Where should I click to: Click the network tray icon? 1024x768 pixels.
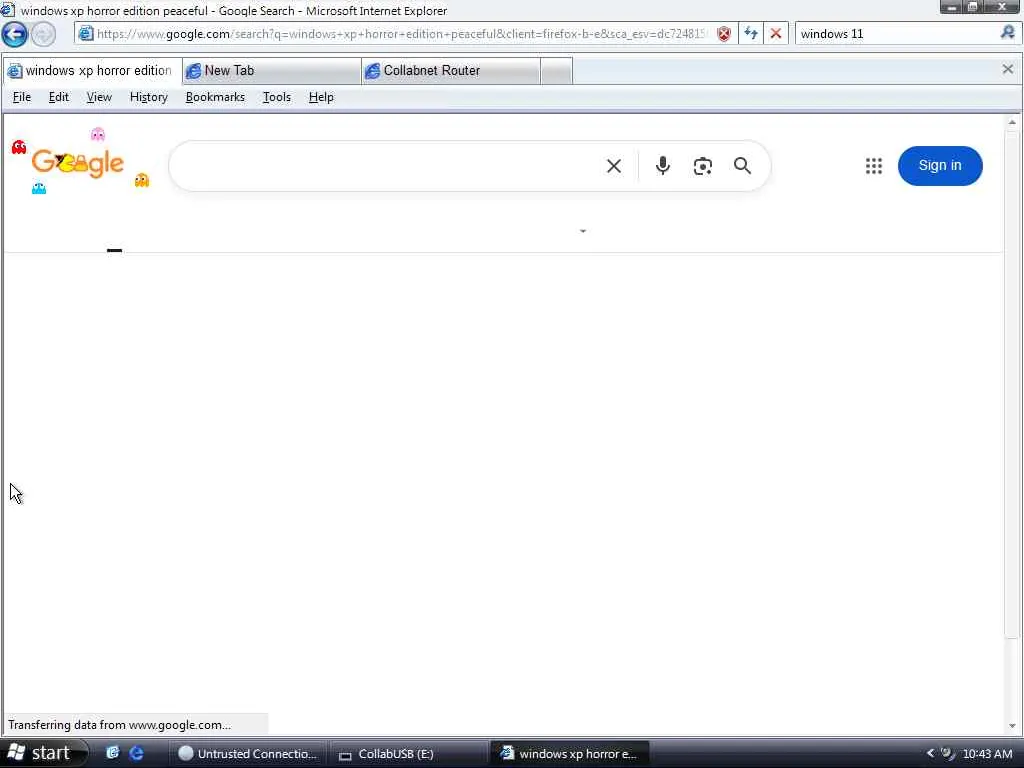(948, 753)
